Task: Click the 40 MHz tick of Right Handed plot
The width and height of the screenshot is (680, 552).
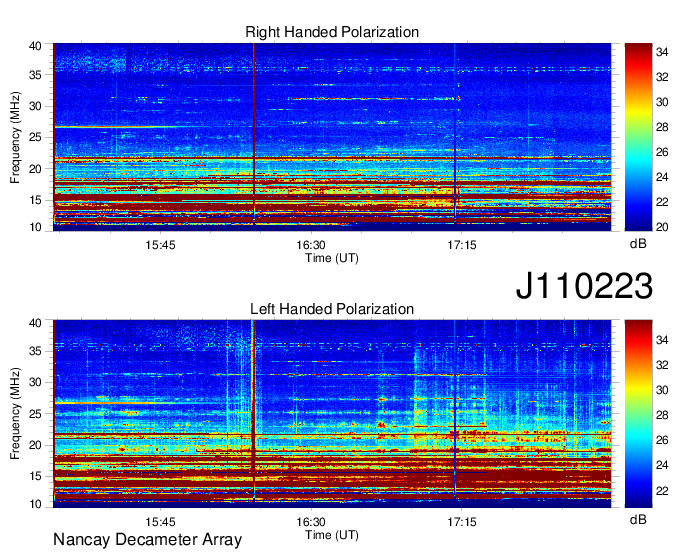Action: [x=35, y=46]
